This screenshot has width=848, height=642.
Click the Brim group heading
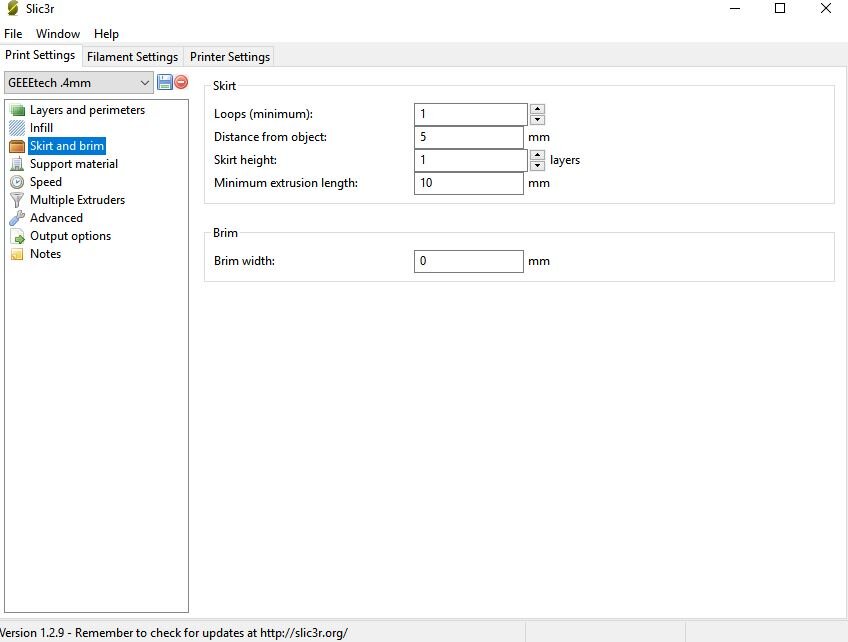pos(226,233)
